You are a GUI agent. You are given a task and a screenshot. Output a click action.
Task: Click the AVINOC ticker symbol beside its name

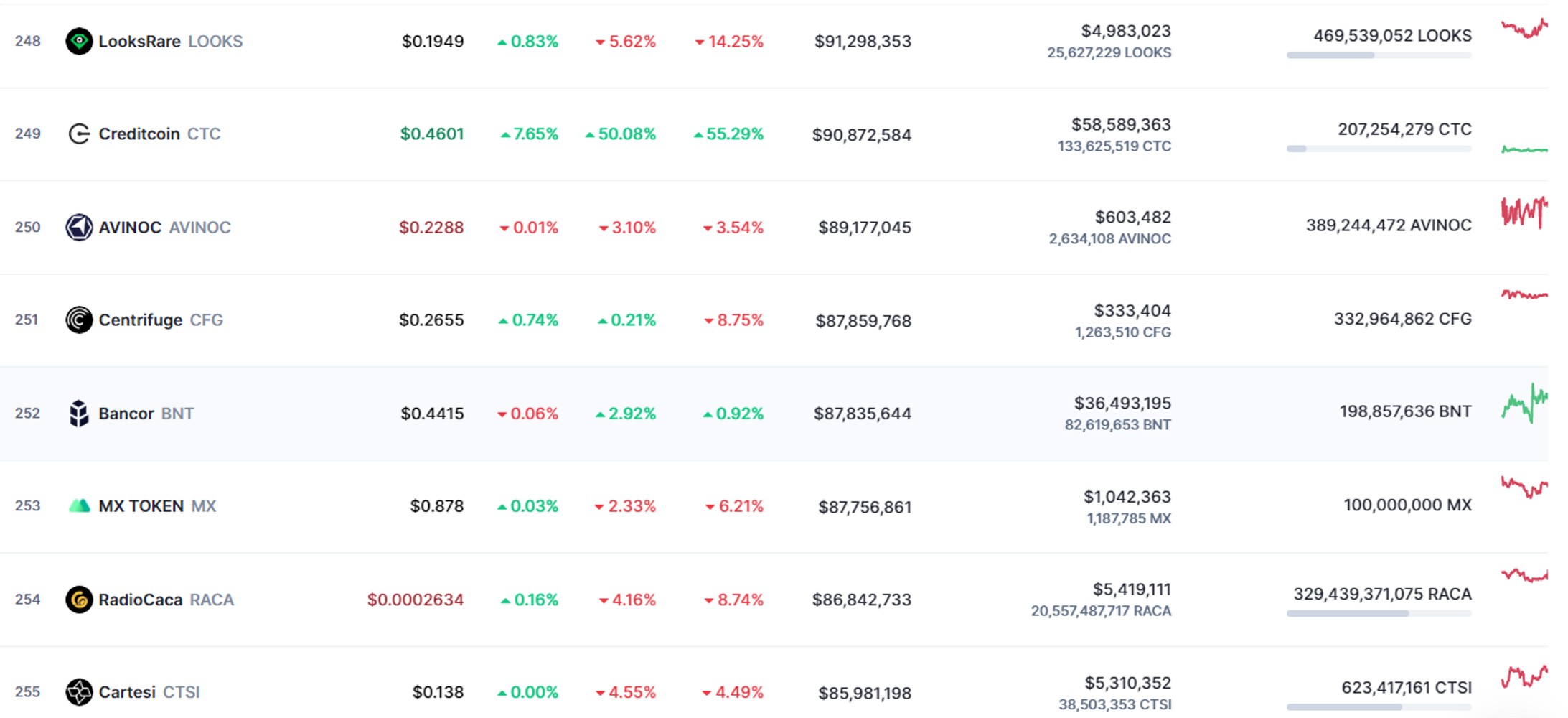point(200,227)
